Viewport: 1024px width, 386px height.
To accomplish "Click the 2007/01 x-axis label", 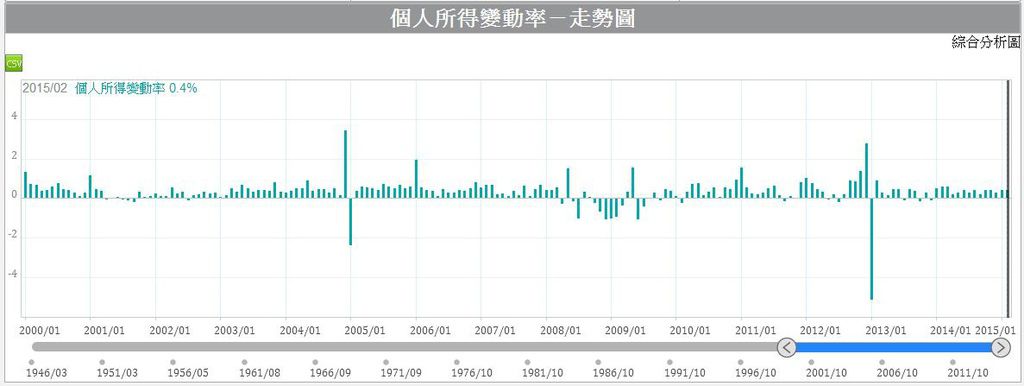I will click(495, 330).
